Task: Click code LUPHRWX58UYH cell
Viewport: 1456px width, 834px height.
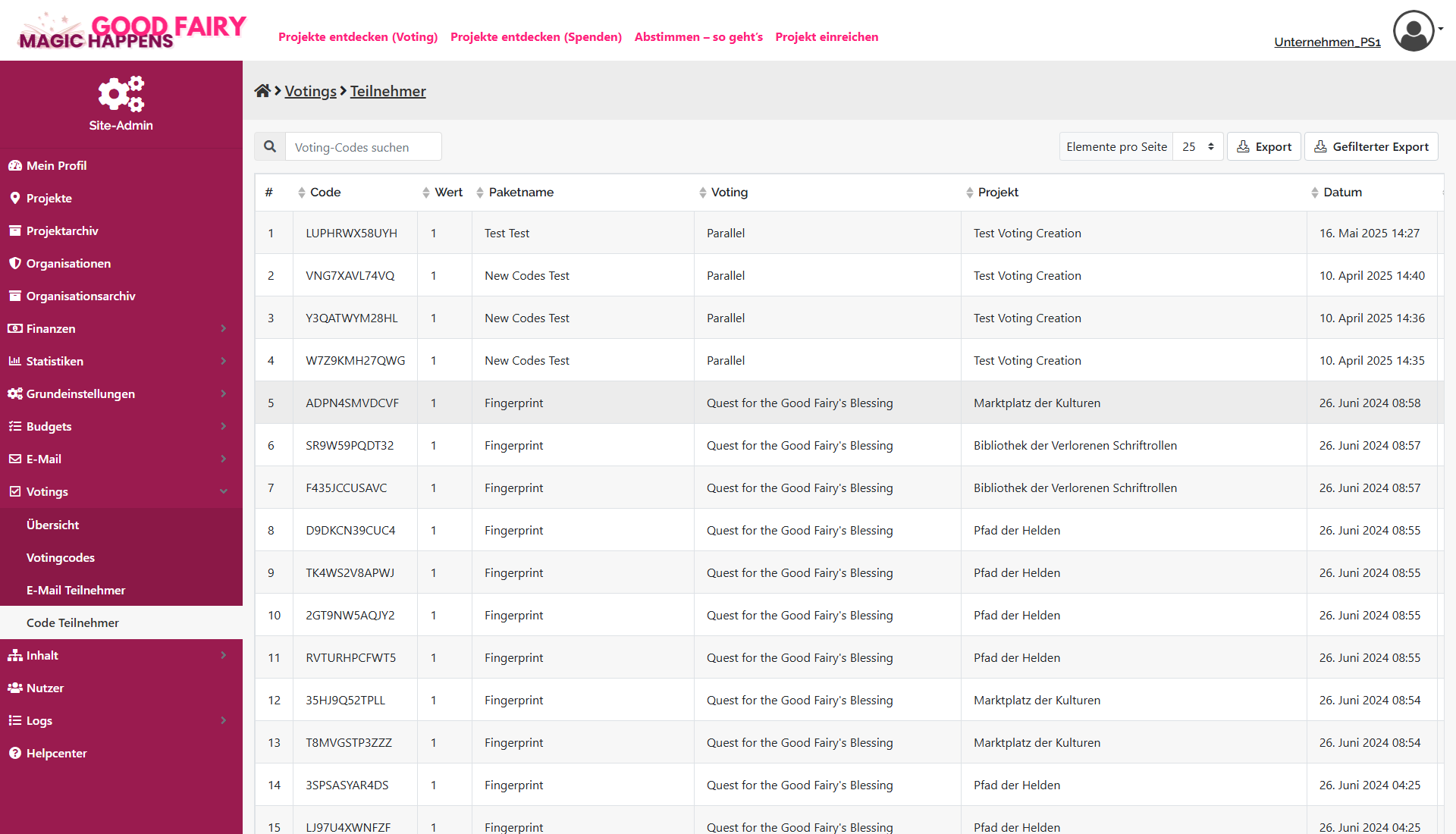Action: pos(355,233)
